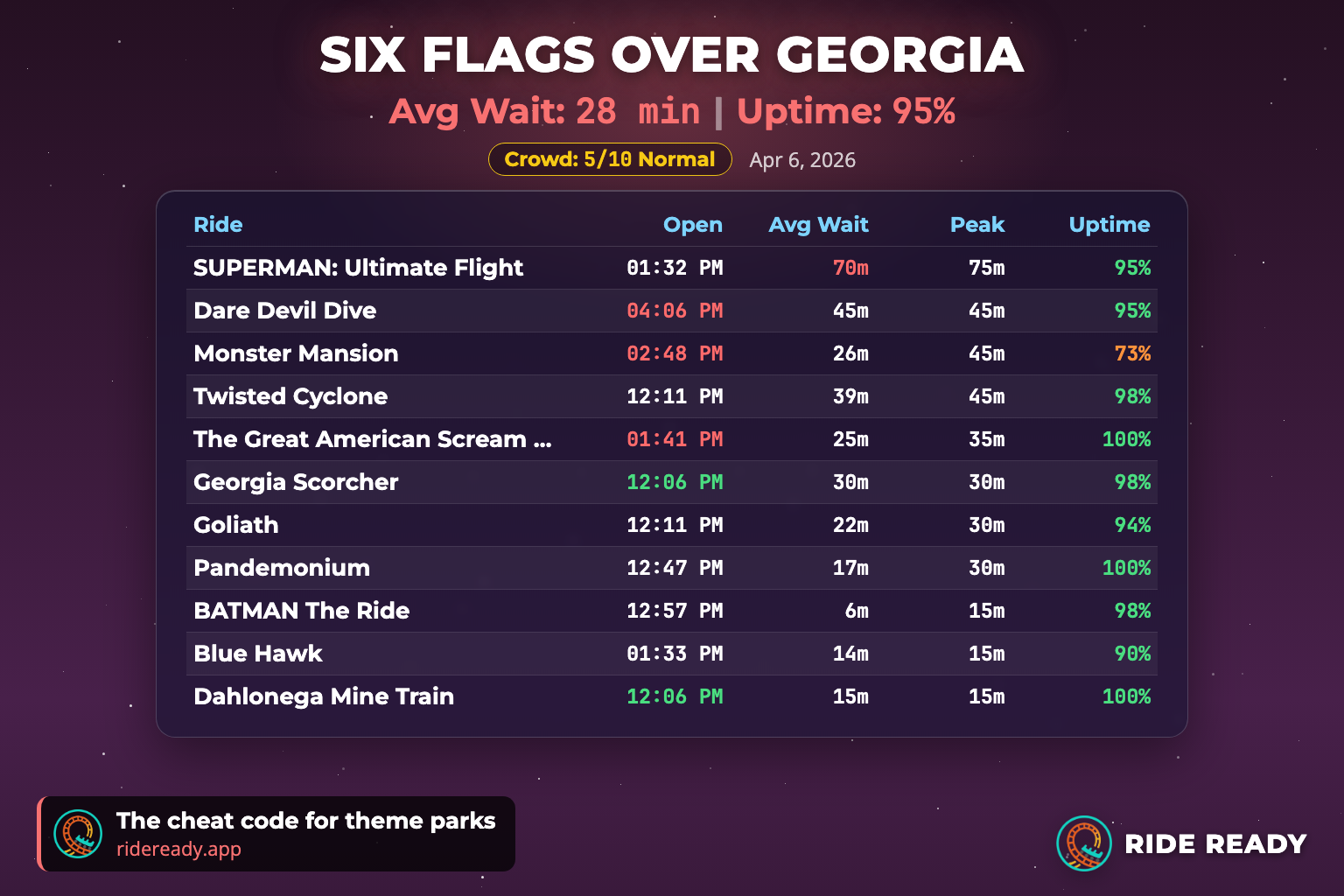Click the "35m" peak wait value
Viewport: 1344px width, 896px height.
(986, 439)
